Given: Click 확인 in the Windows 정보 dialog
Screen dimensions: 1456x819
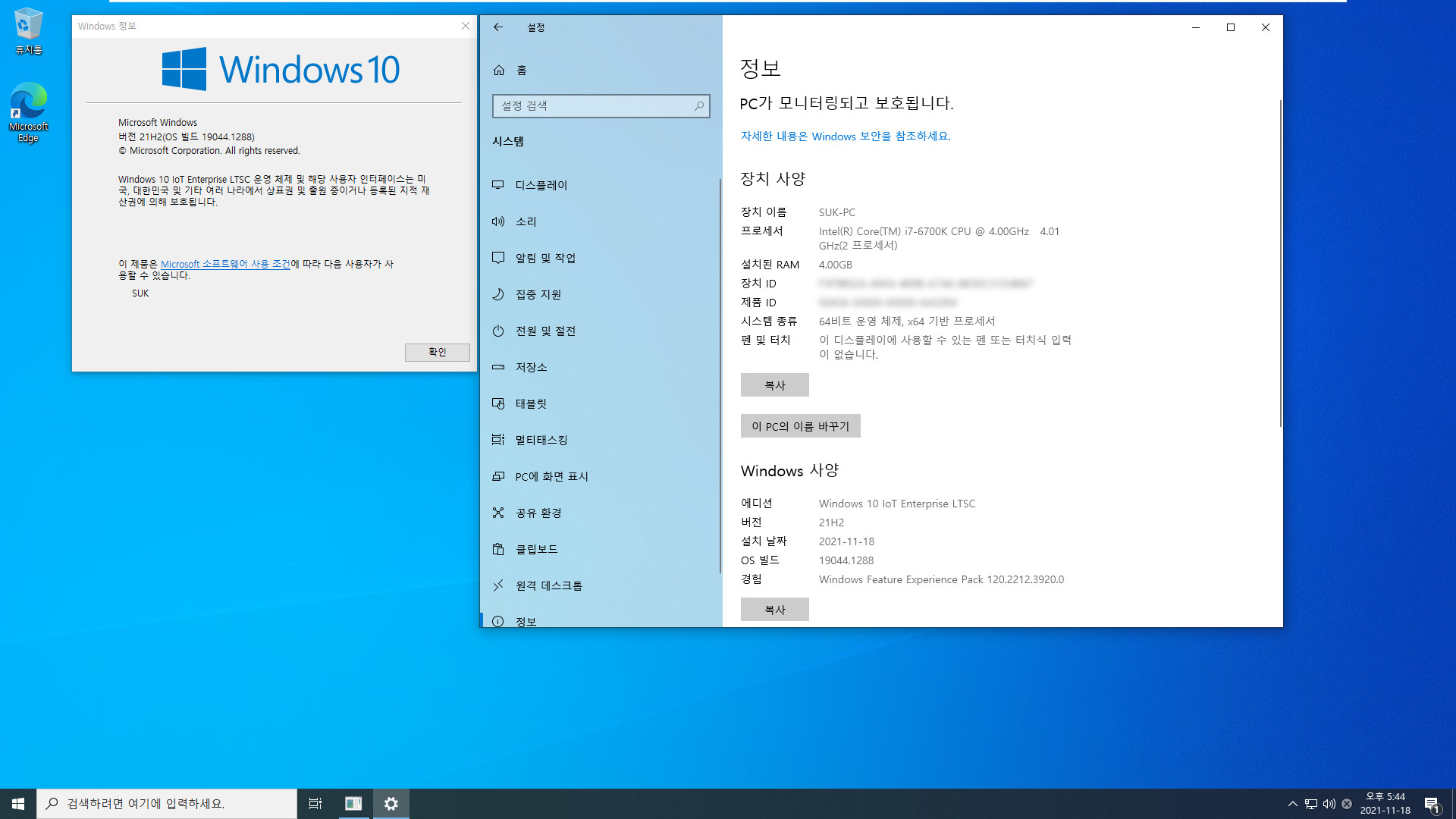Looking at the screenshot, I should 437,352.
